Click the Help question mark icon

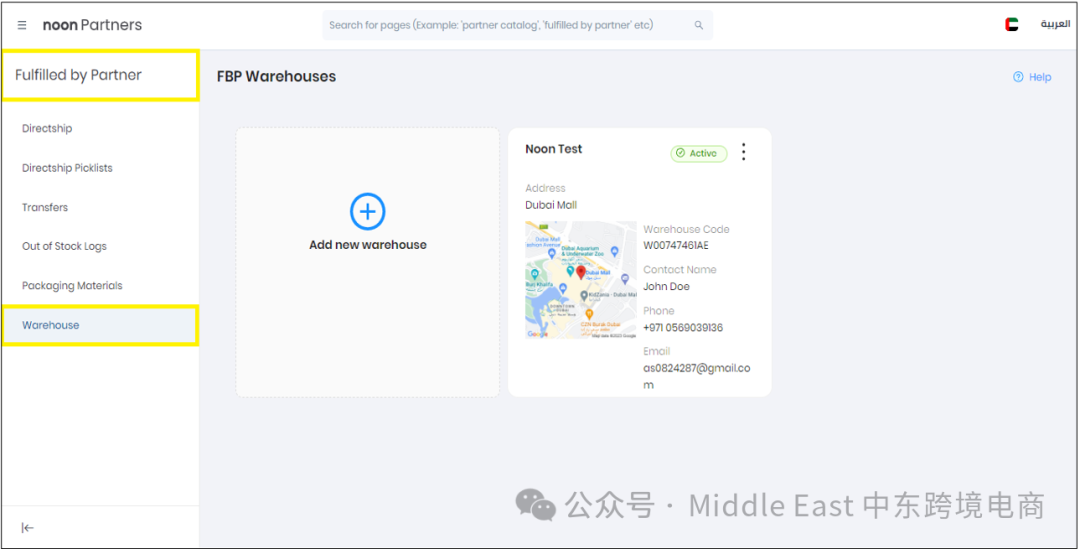1018,77
